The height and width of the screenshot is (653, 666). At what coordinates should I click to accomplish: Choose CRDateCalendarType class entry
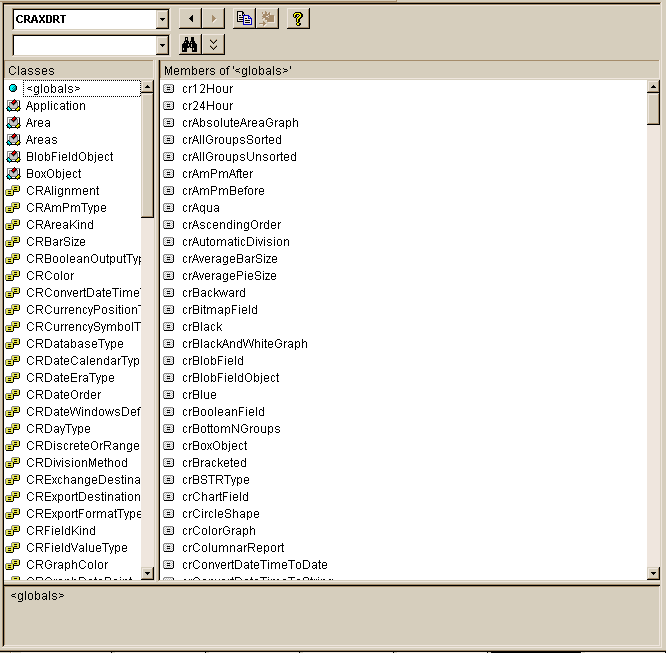pos(83,361)
